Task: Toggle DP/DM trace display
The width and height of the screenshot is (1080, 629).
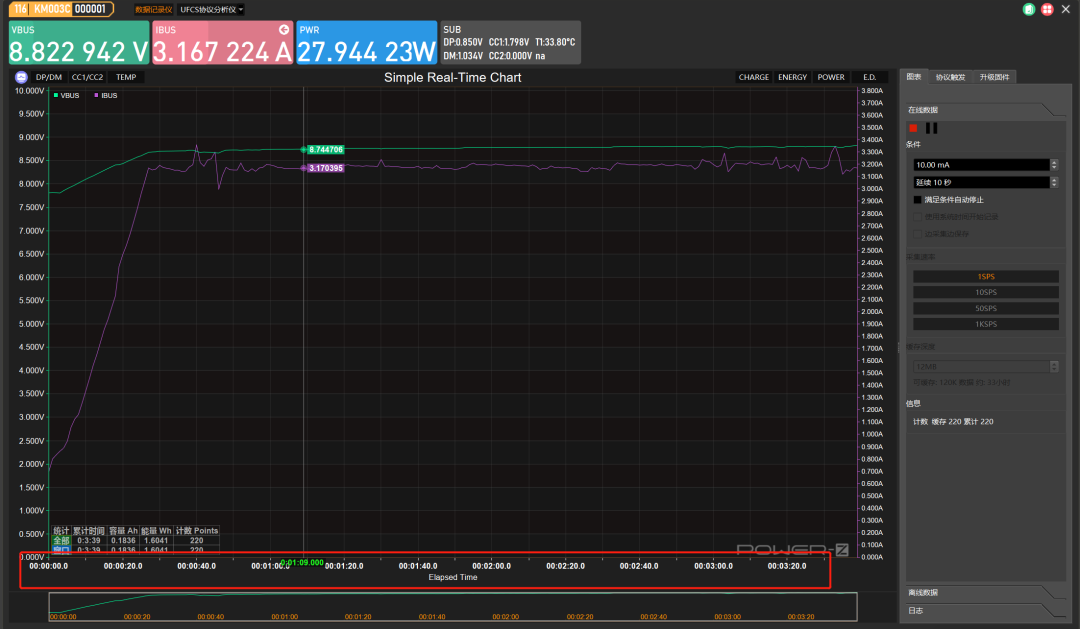Action: (49, 77)
